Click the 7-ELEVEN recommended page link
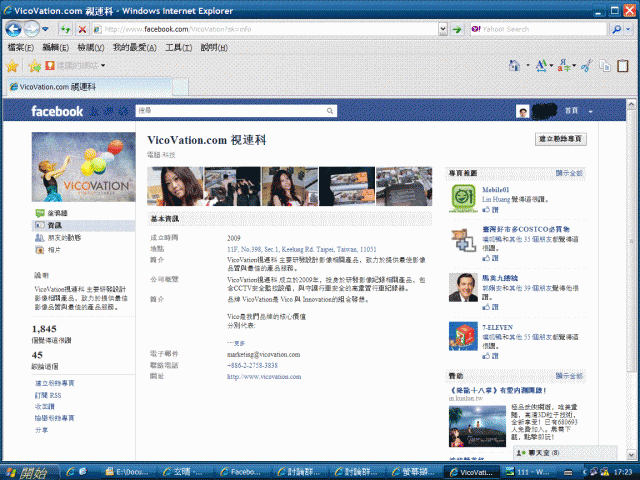640x480 pixels. pyautogui.click(x=497, y=327)
